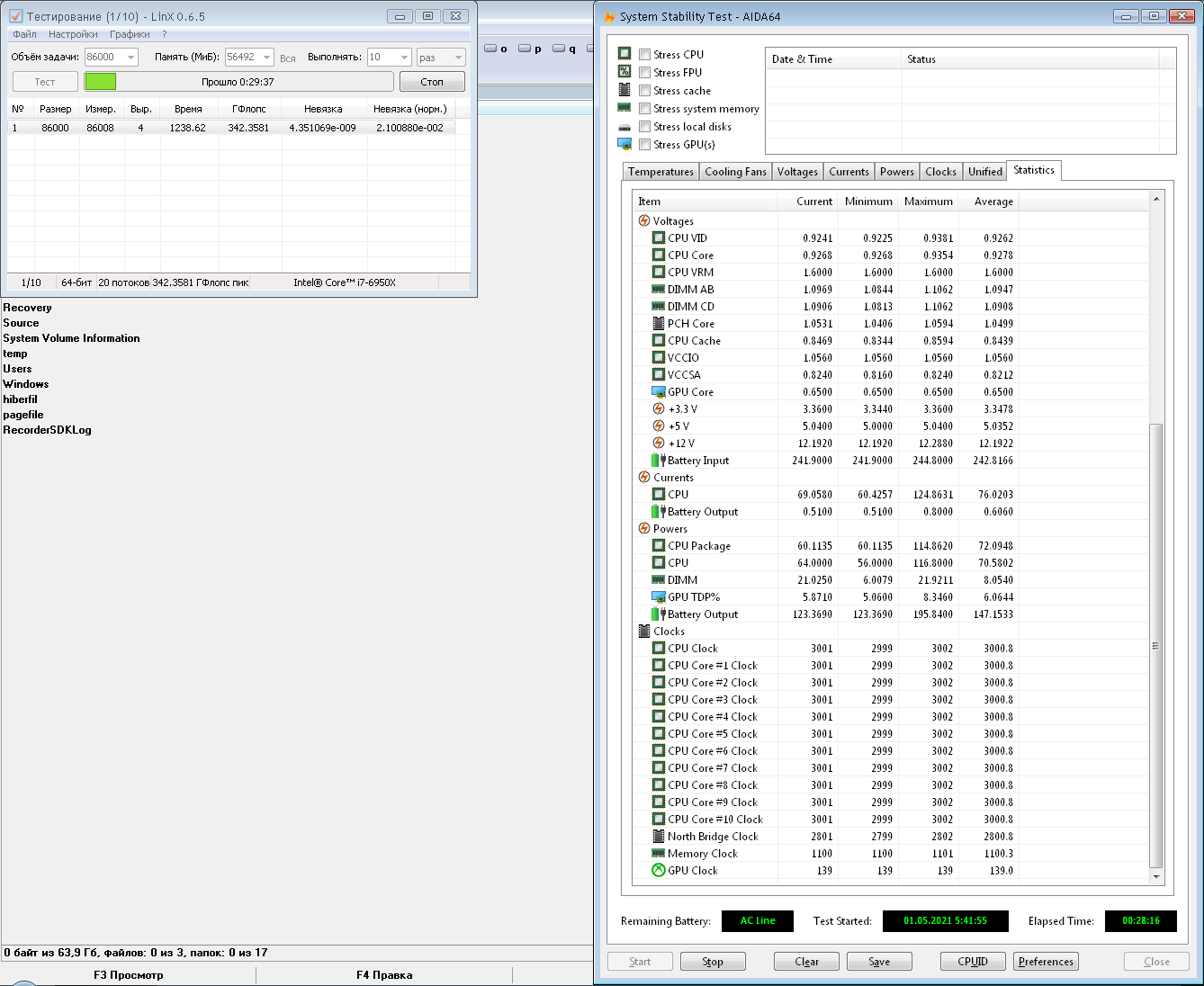Screen dimensions: 1204x986
Task: Click the CPU VID row icon
Action: 659,238
